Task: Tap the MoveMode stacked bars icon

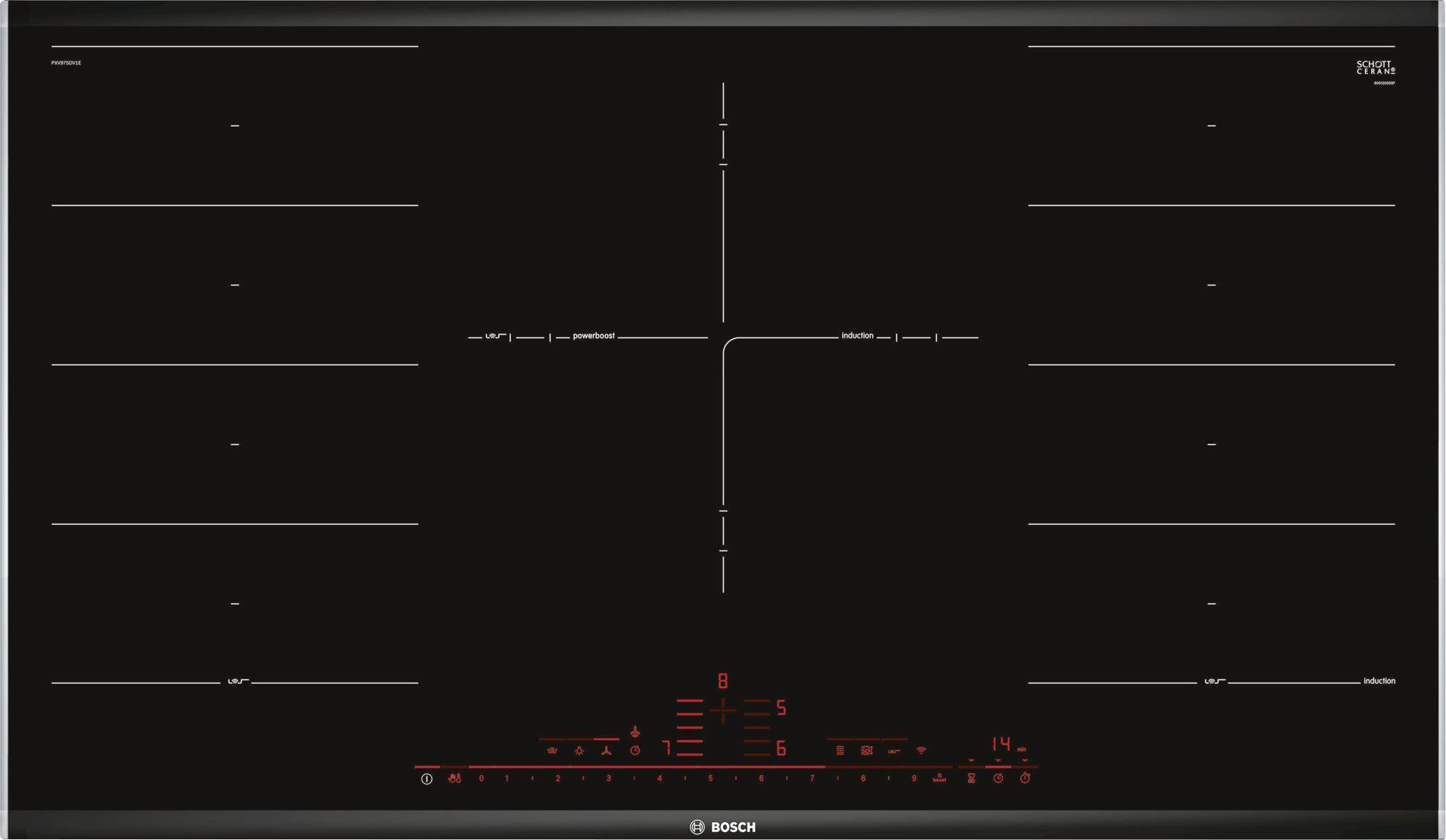Action: pos(840,751)
